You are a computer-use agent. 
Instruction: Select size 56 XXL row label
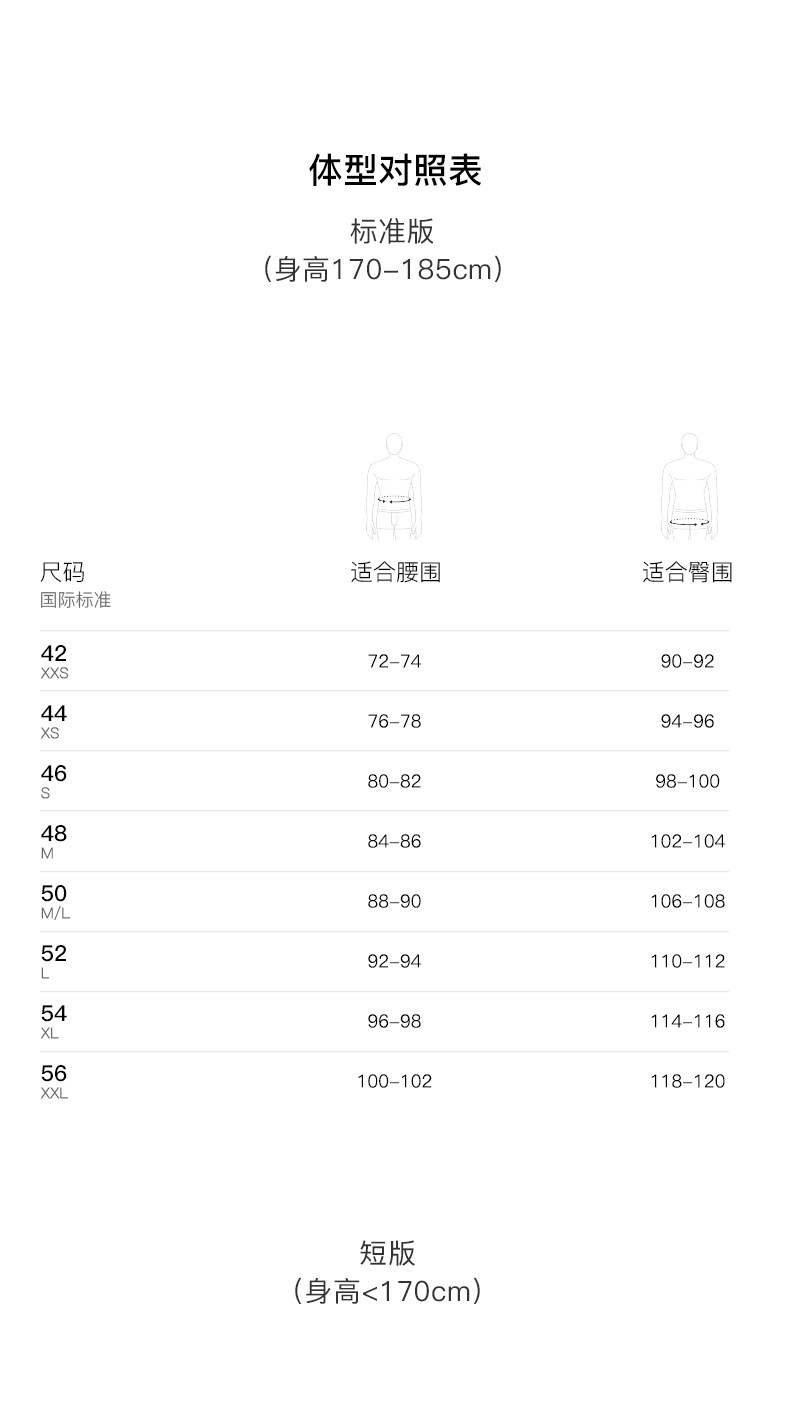pos(54,1080)
